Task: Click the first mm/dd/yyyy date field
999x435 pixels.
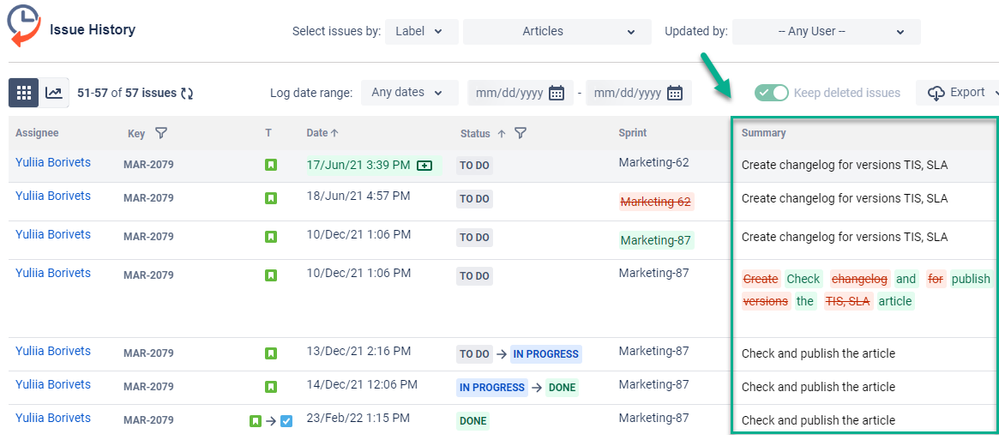Action: 510,93
